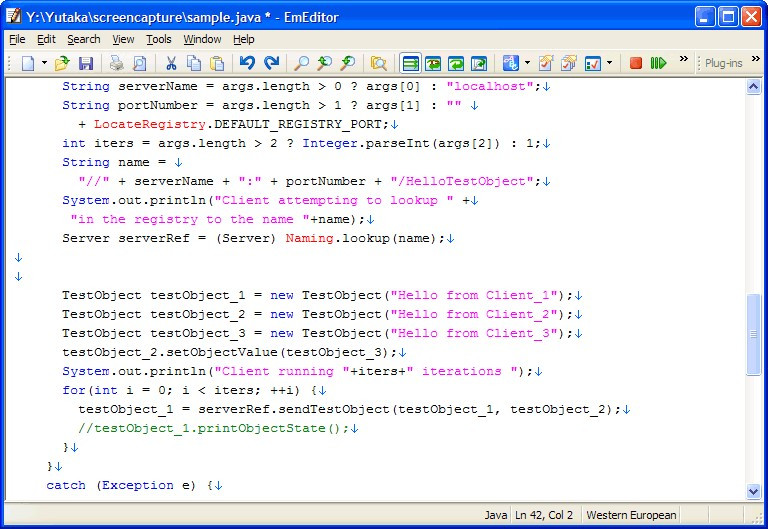The image size is (768, 529).
Task: Click "Hello from Client_3" string
Action: pos(475,334)
